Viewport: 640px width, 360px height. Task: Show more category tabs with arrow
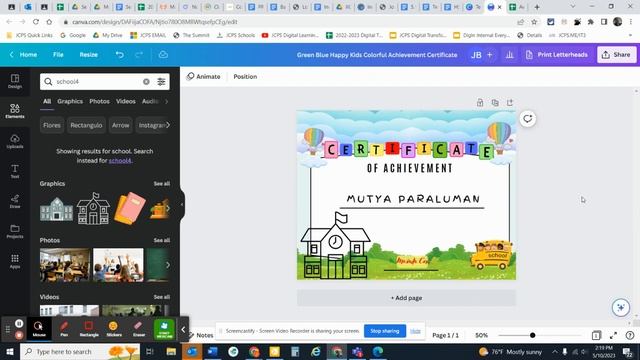point(167,101)
